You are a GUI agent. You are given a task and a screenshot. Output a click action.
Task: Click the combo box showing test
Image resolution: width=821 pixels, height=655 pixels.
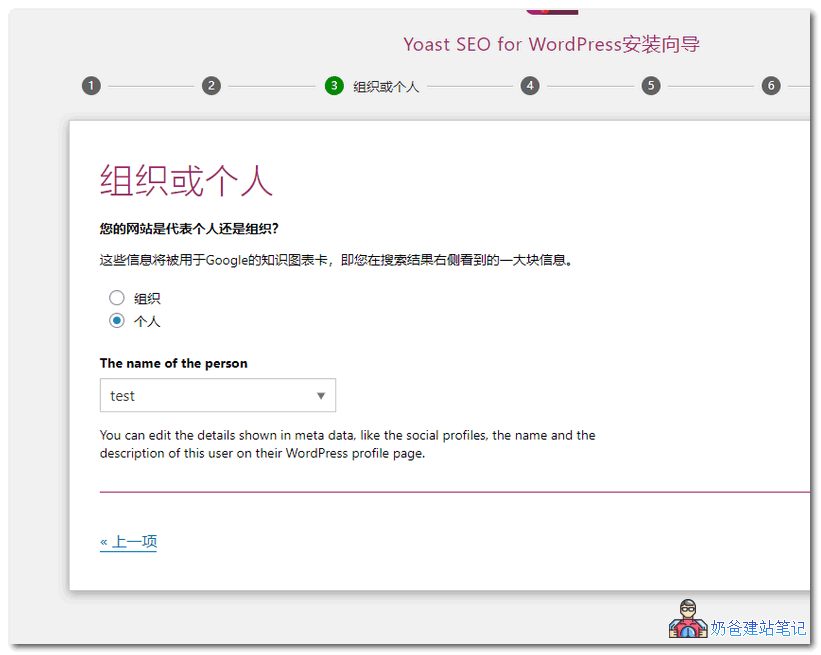click(217, 395)
